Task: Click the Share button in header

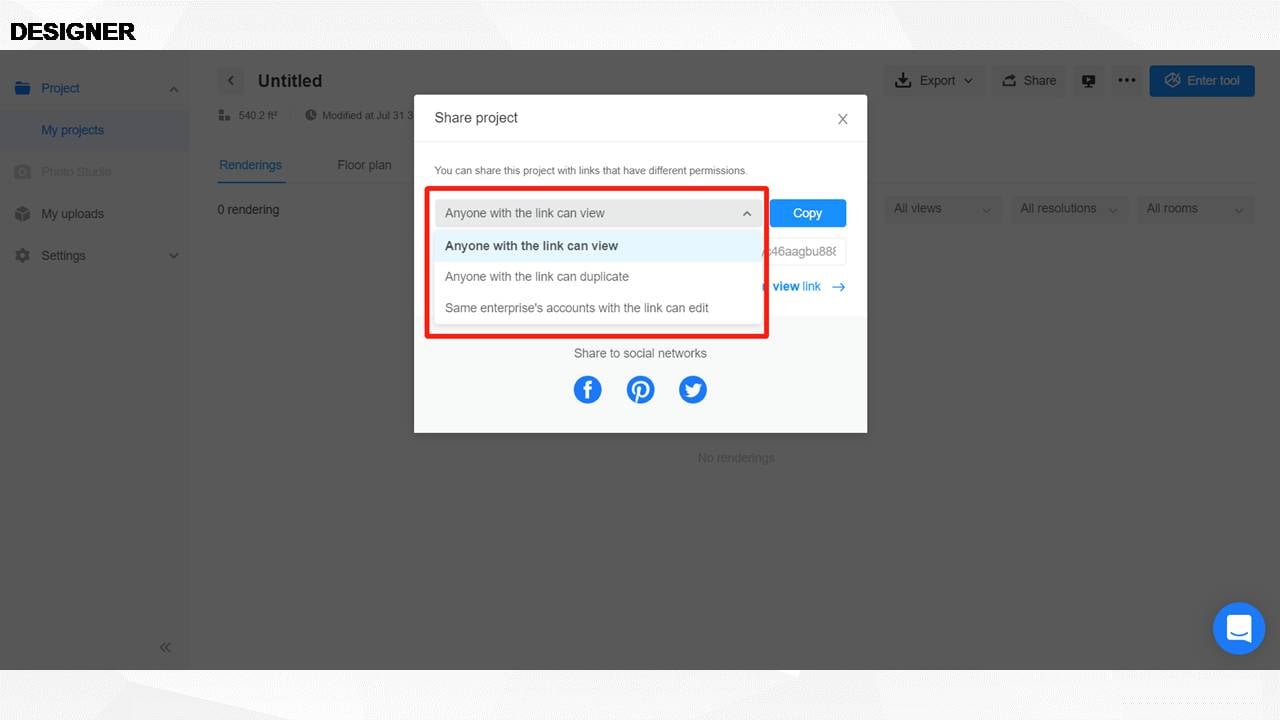Action: coord(1029,81)
